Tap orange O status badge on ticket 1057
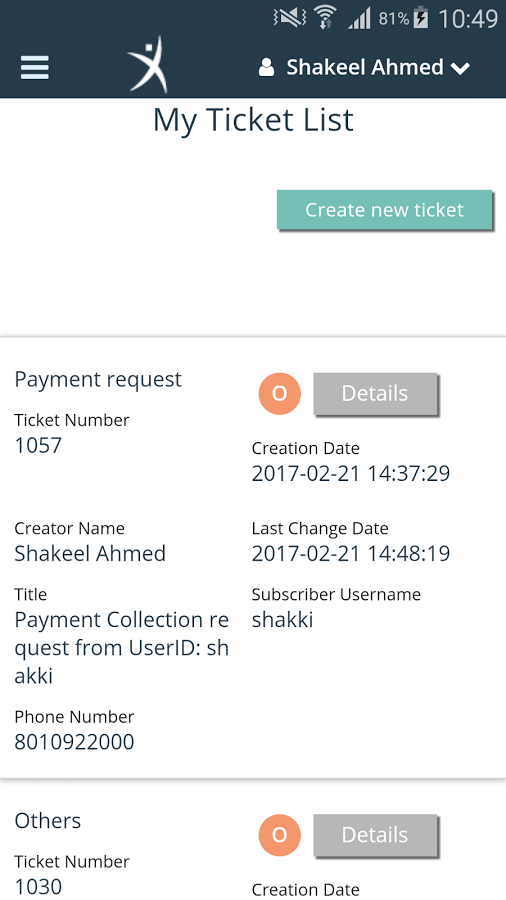Image resolution: width=506 pixels, height=900 pixels. 279,393
